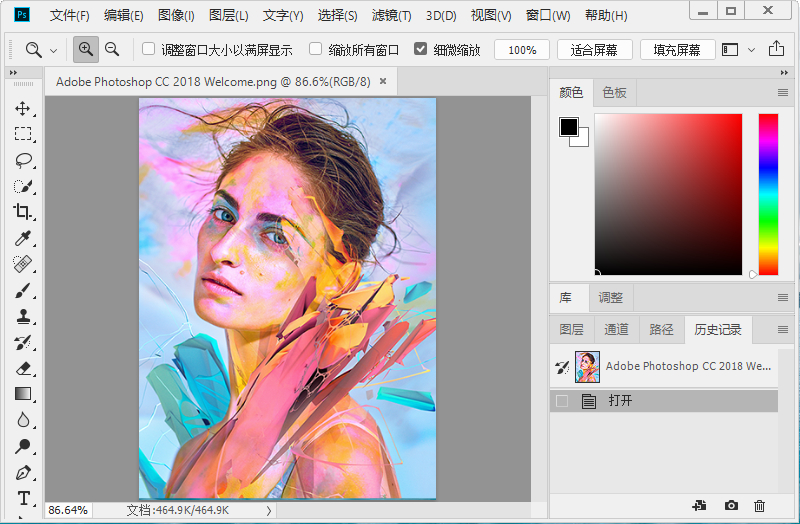Enable 调整窗口大小以满屏显示 checkbox
The width and height of the screenshot is (800, 524).
[x=149, y=49]
